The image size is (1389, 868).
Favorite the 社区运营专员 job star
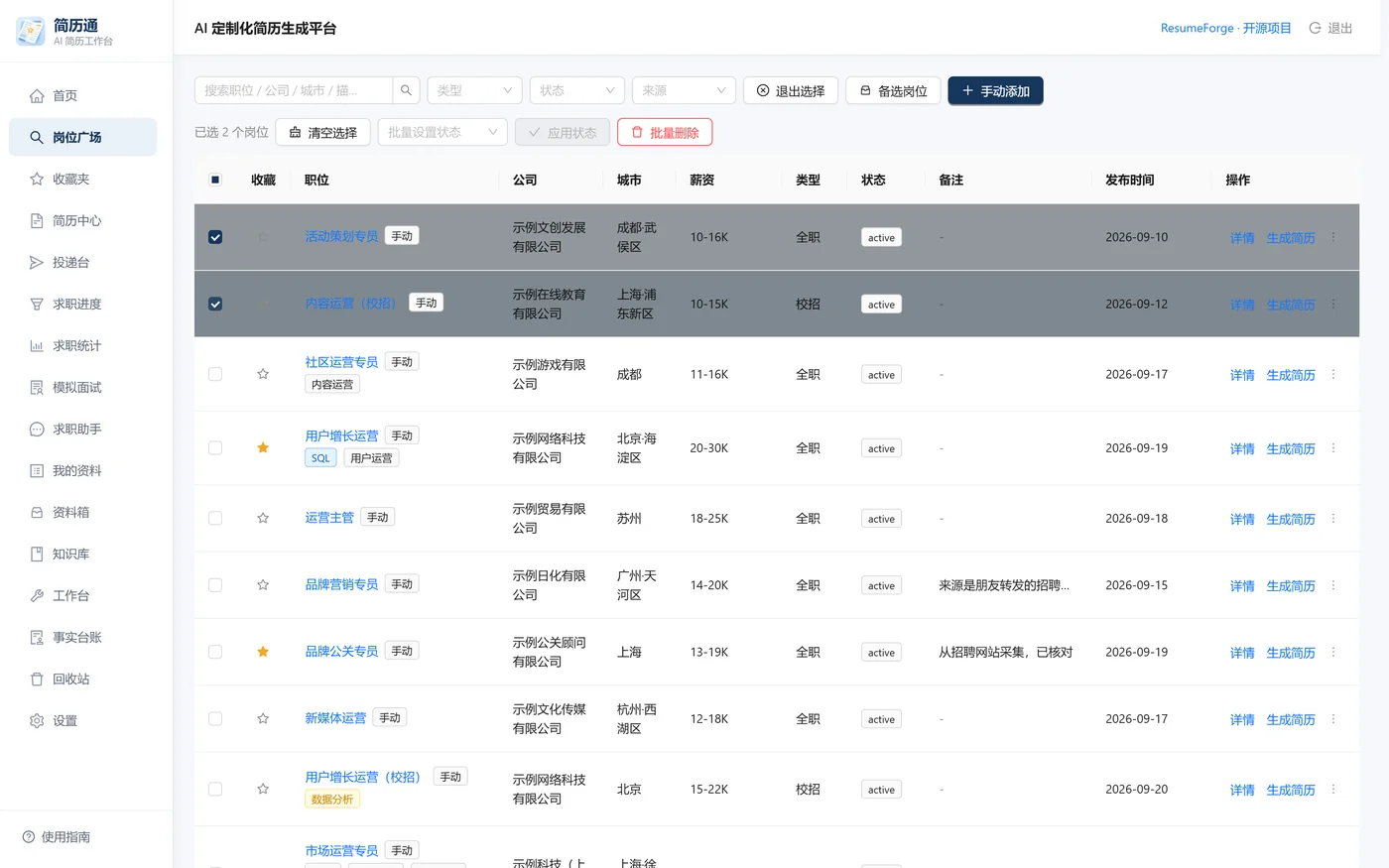coord(263,374)
